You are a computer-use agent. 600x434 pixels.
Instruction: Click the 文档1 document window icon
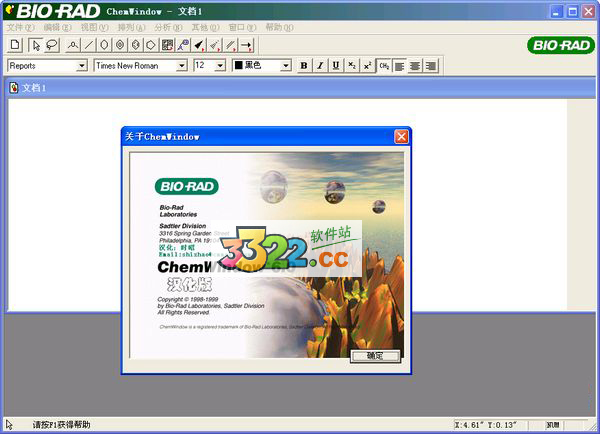[x=14, y=88]
